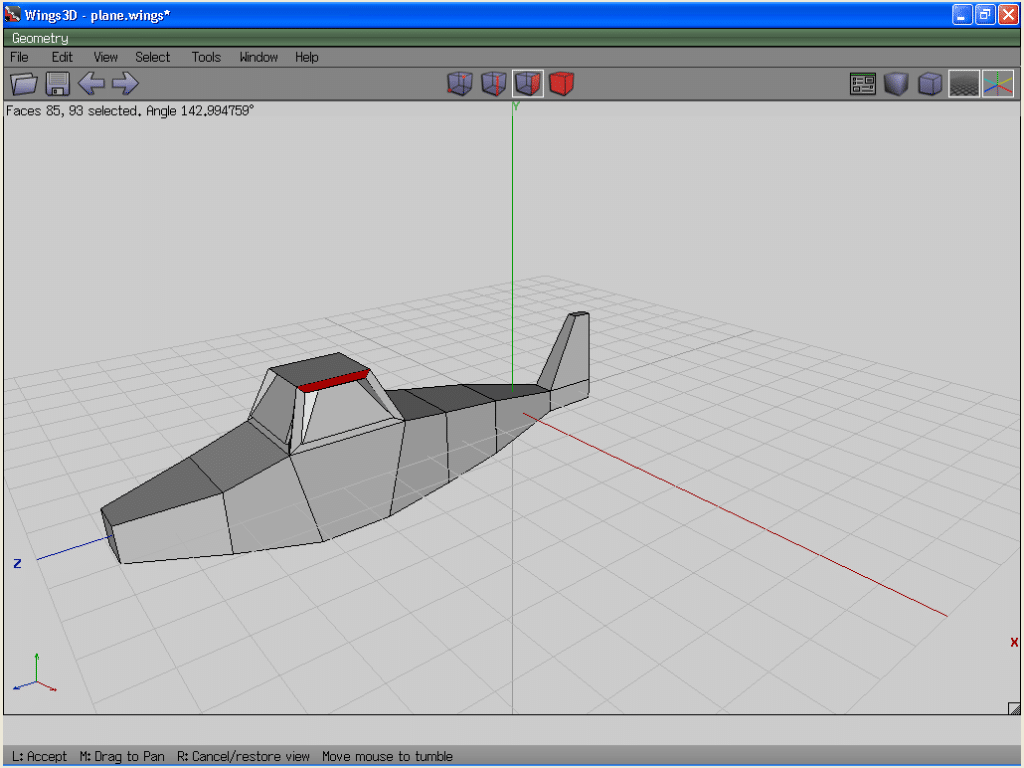Expand the View menu

tap(105, 57)
